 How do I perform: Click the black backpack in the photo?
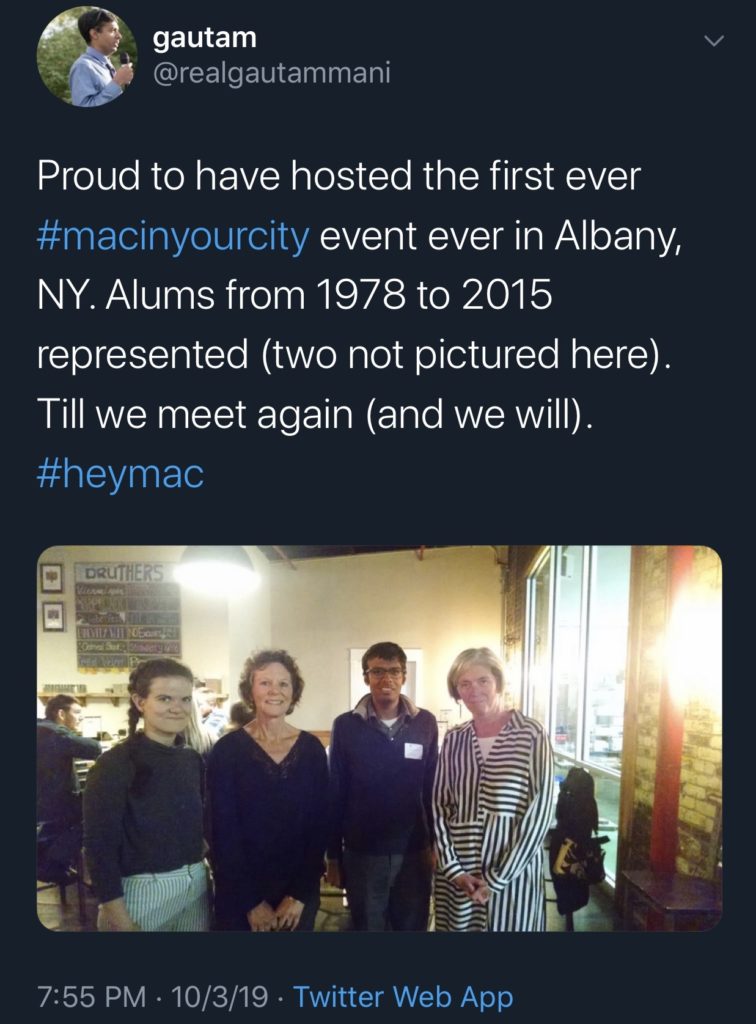pos(578,830)
